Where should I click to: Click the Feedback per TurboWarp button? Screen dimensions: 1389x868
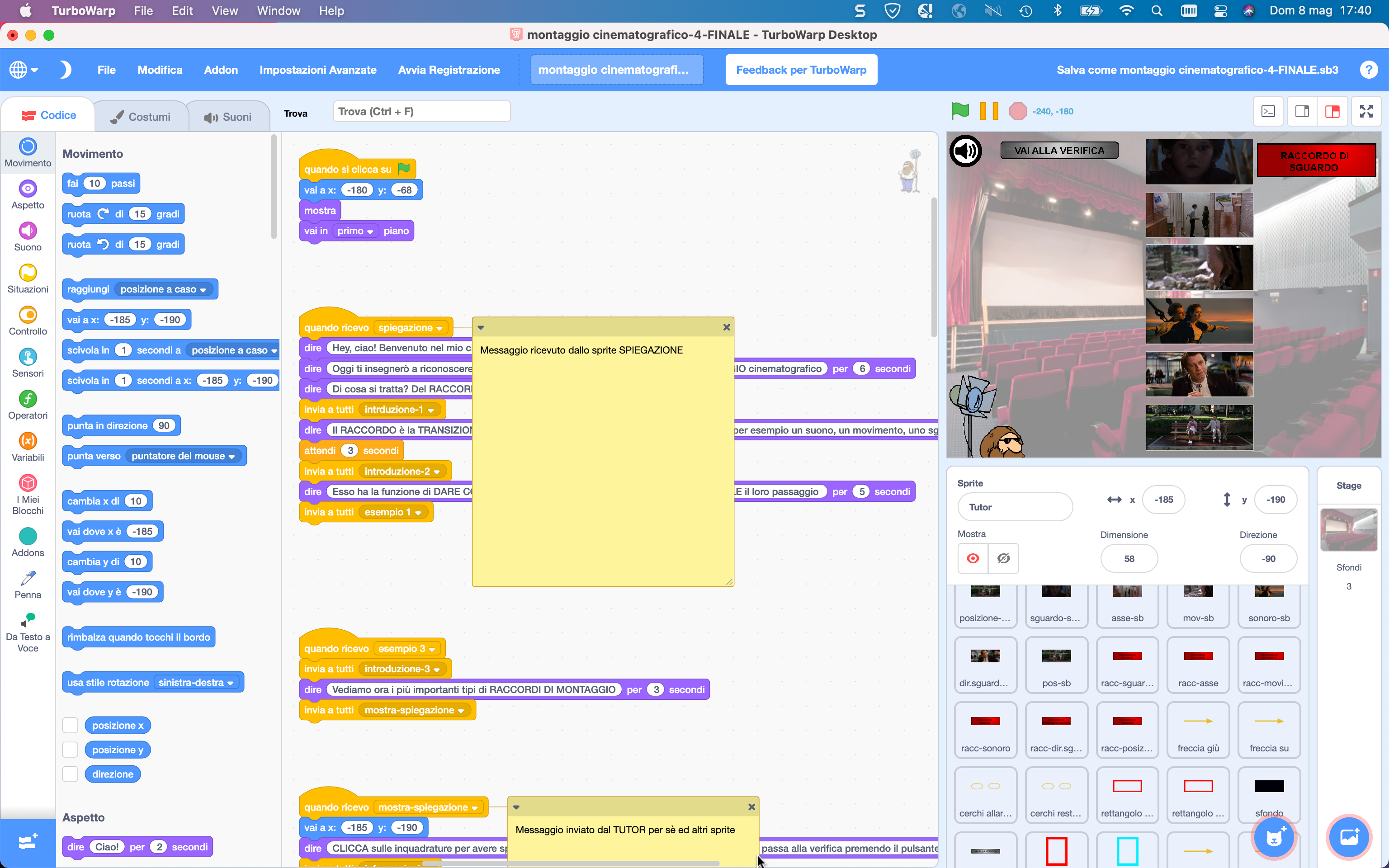801,70
